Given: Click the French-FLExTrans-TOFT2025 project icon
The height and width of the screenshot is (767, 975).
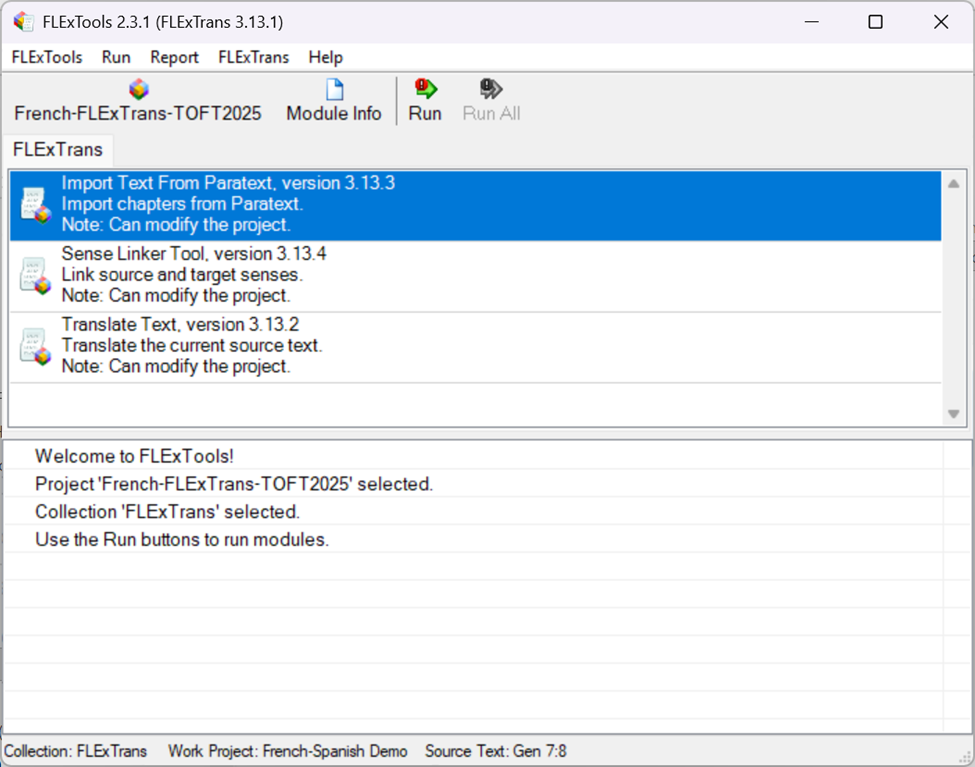Looking at the screenshot, I should pos(138,90).
